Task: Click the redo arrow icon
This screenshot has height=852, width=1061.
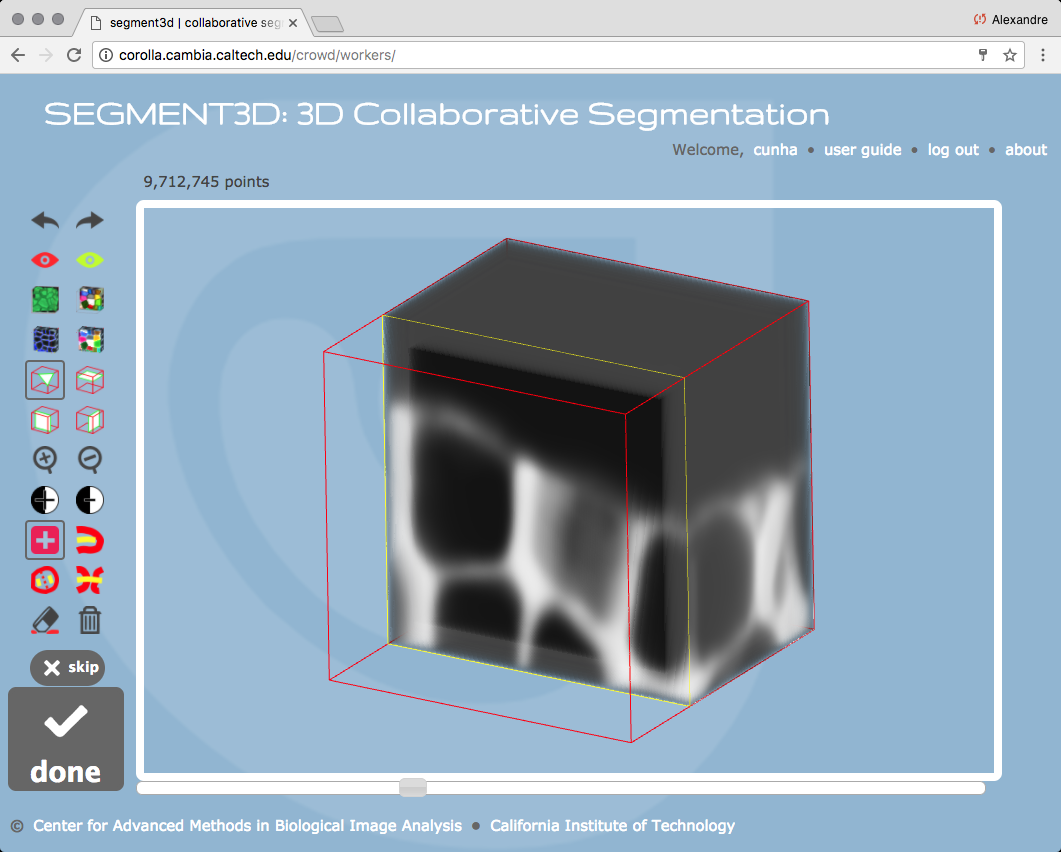Action: click(x=90, y=220)
